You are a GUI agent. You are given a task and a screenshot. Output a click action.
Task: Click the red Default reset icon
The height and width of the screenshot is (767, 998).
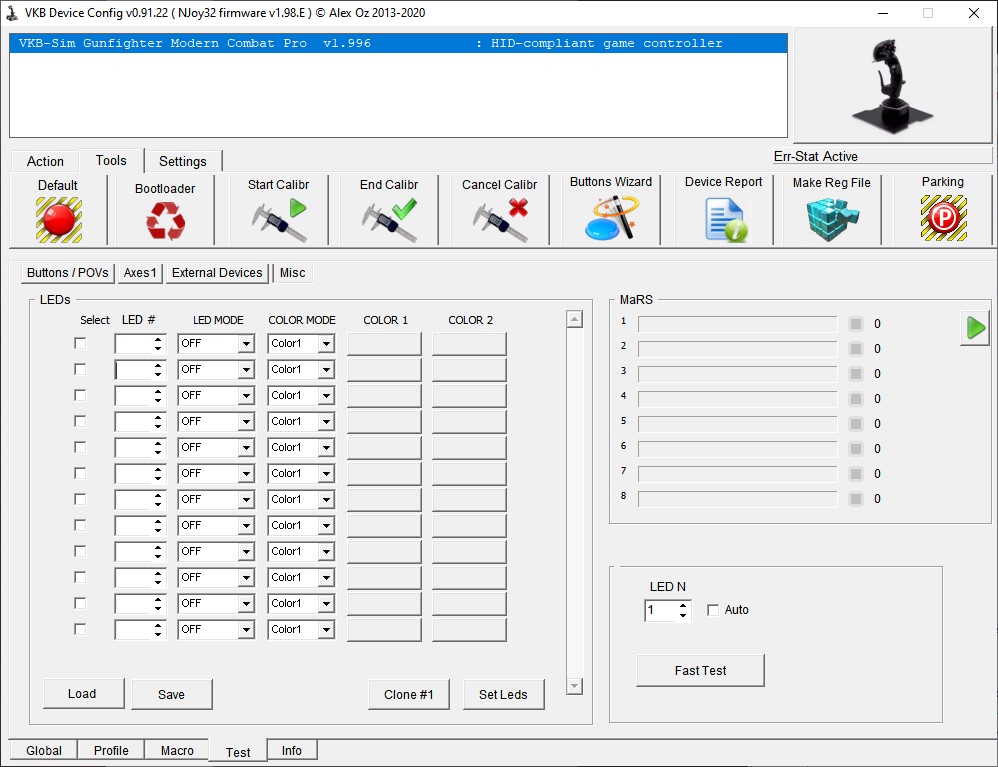(x=59, y=220)
